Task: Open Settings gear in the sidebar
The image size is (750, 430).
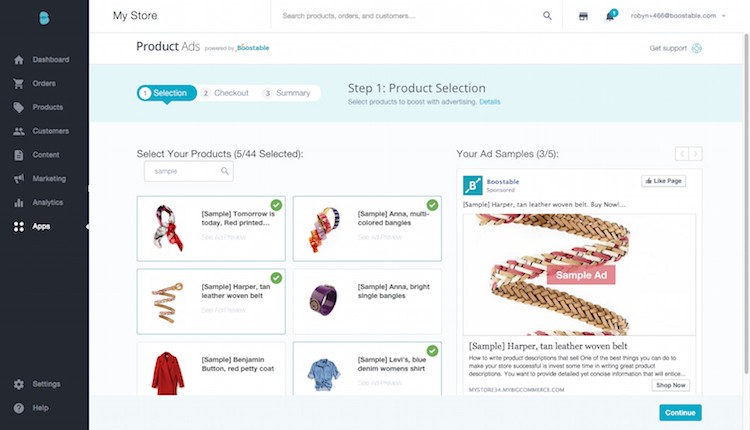Action: pos(45,384)
